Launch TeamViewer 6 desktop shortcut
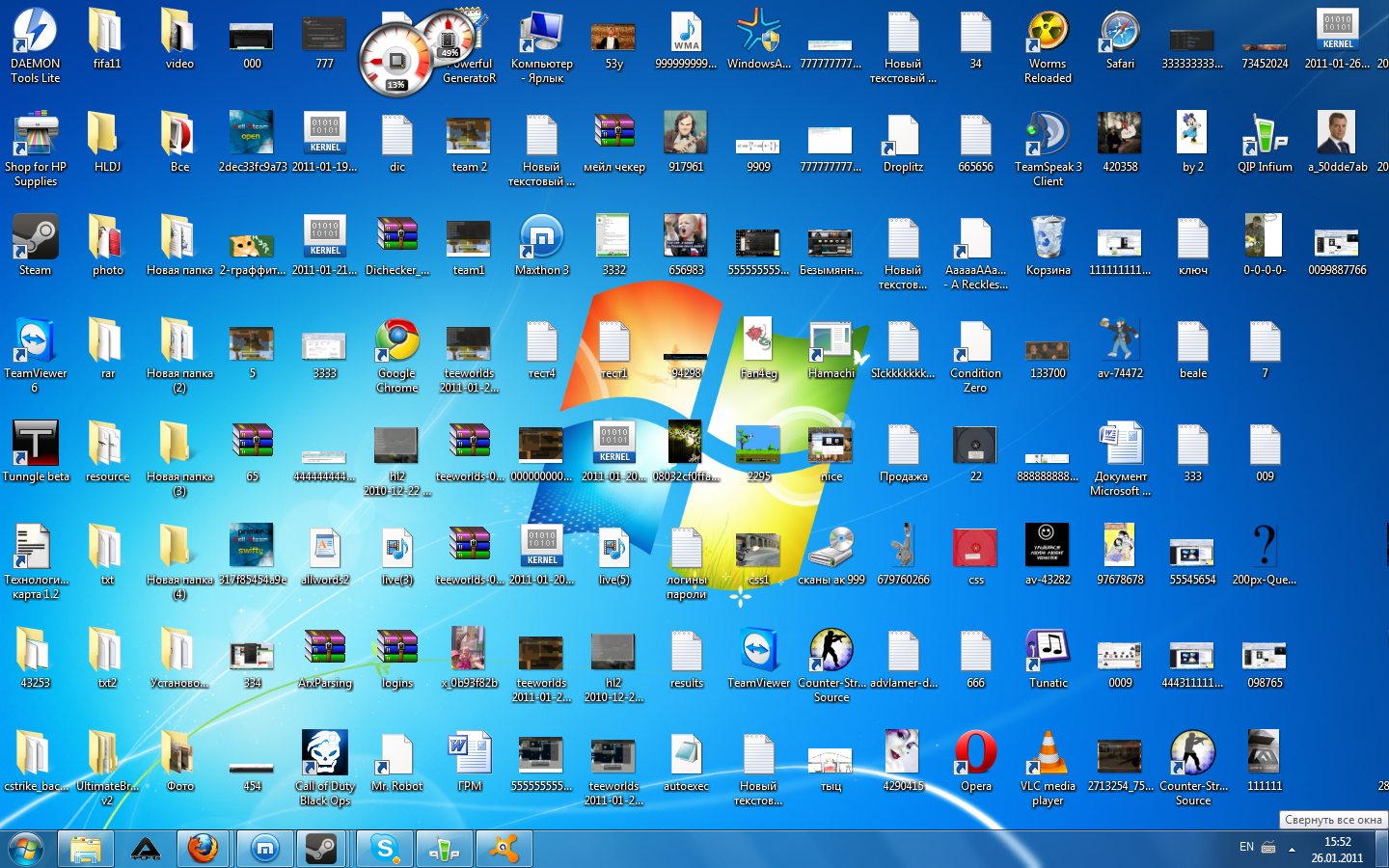1389x868 pixels. [x=36, y=355]
